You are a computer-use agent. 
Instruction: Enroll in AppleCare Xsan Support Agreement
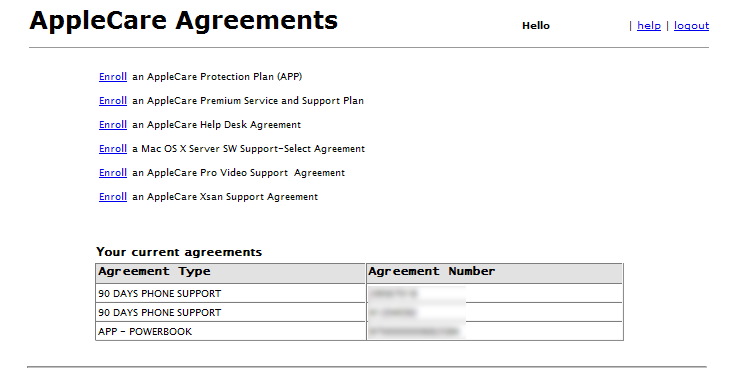click(113, 197)
